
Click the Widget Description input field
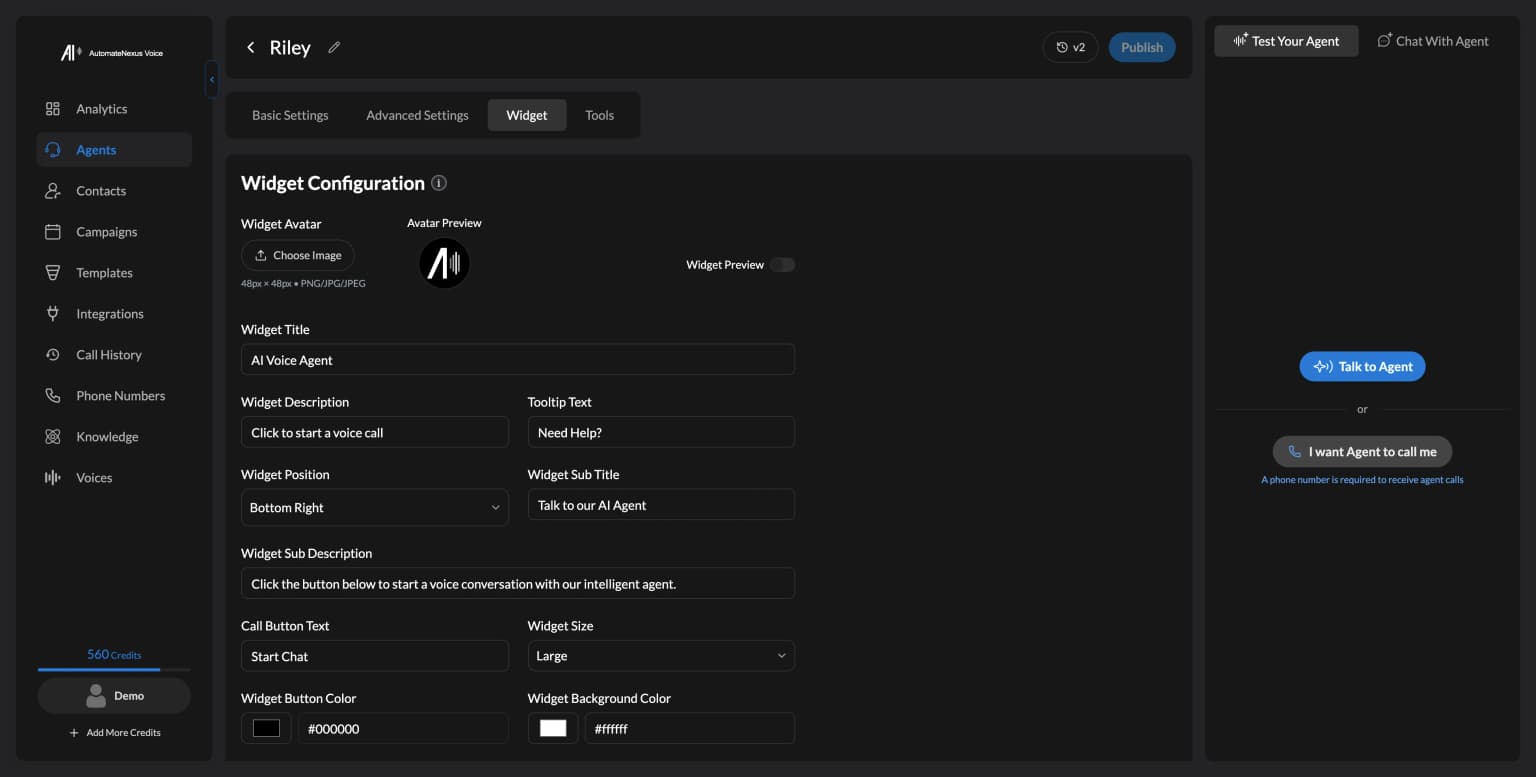coord(375,432)
